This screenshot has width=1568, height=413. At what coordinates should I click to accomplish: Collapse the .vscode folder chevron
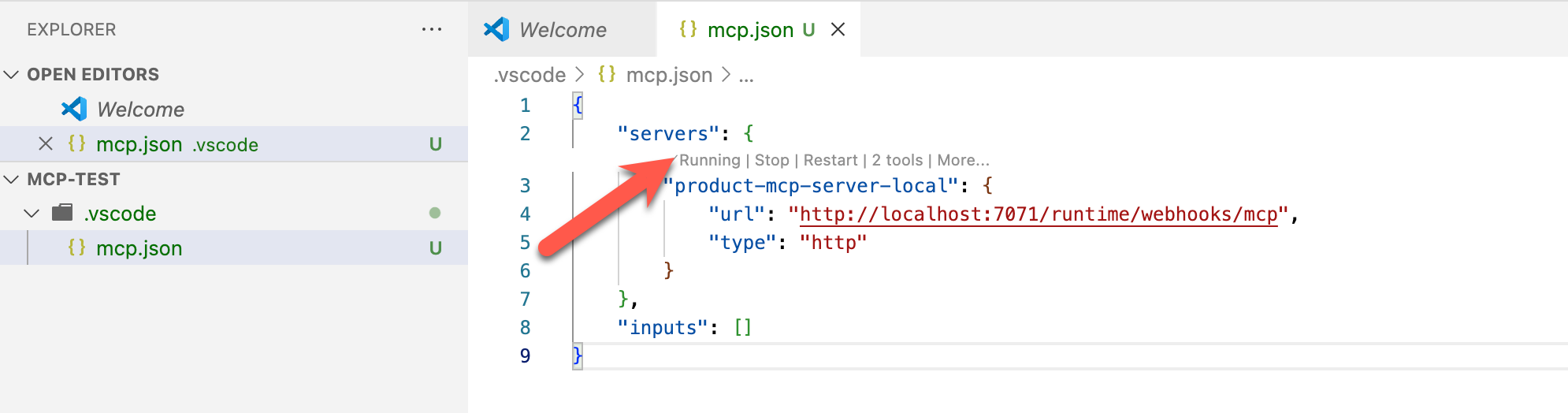click(32, 214)
